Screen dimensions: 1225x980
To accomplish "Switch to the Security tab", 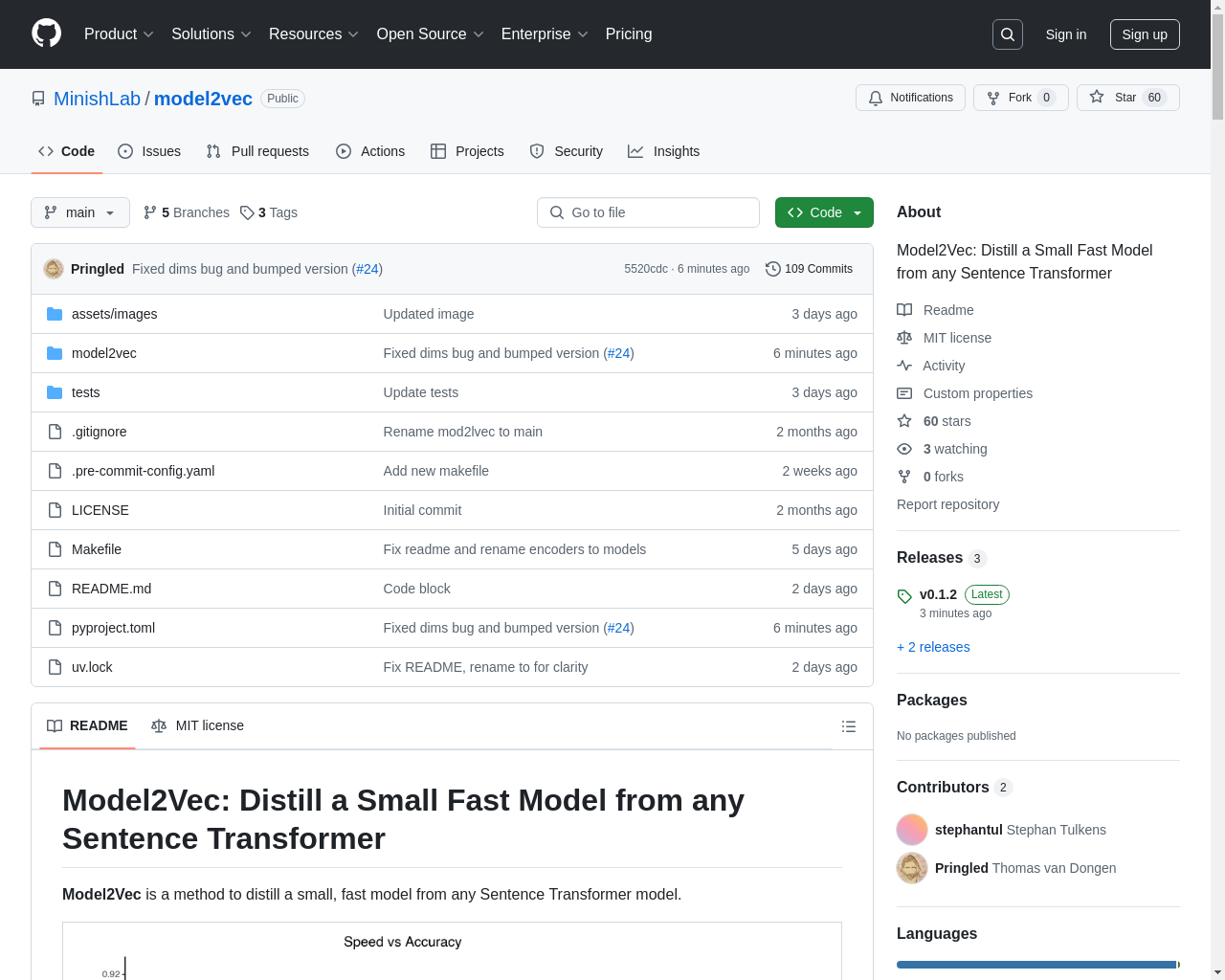I will [x=567, y=151].
